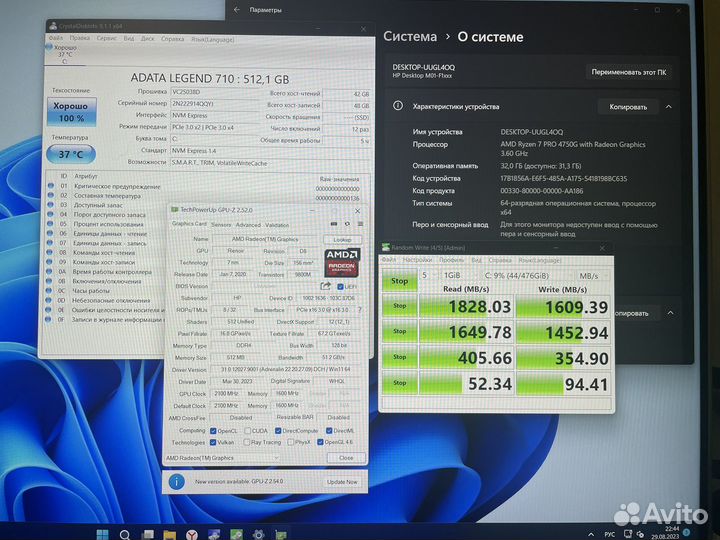Open taskbar Search

click(x=124, y=534)
